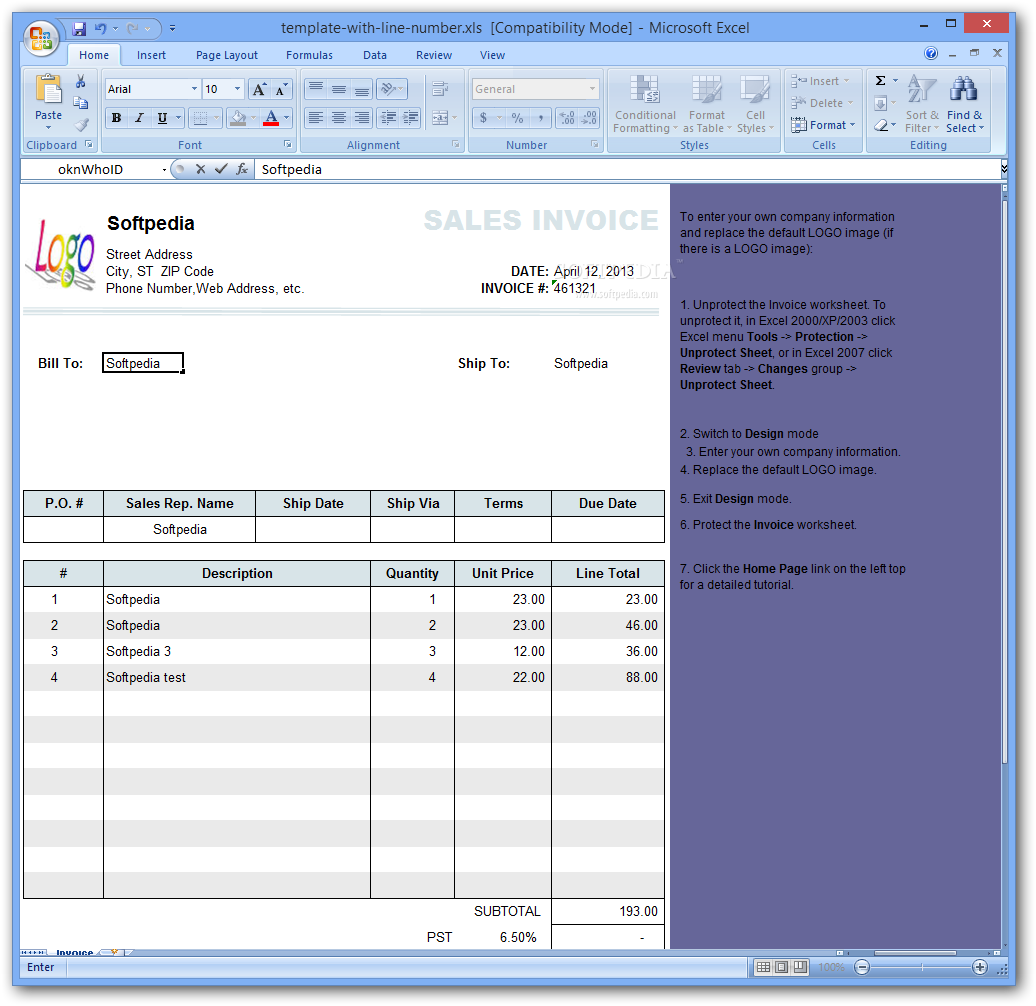Toggle Wrap Text

[x=439, y=89]
